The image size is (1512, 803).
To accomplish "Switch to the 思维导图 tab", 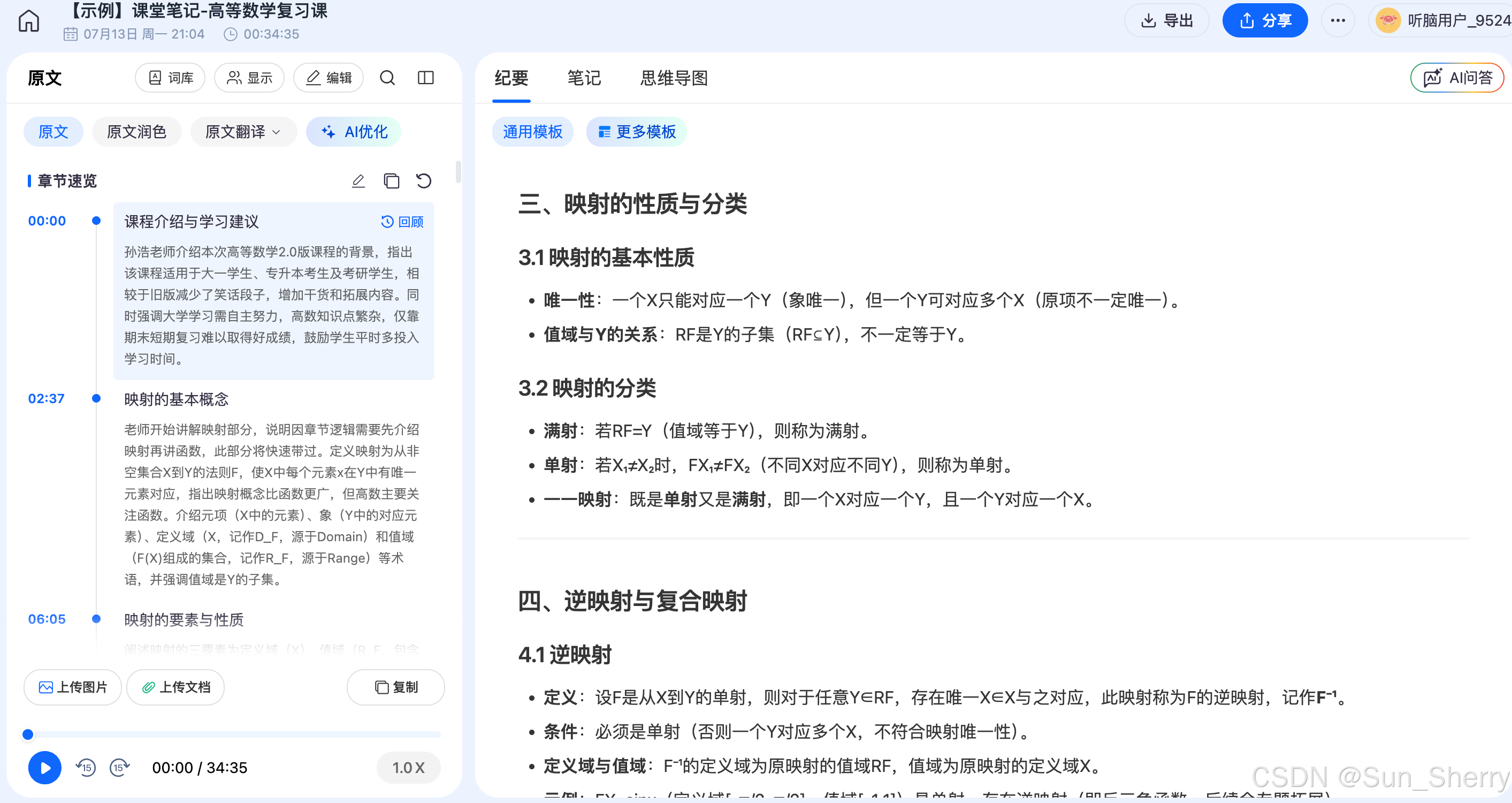I will [674, 78].
